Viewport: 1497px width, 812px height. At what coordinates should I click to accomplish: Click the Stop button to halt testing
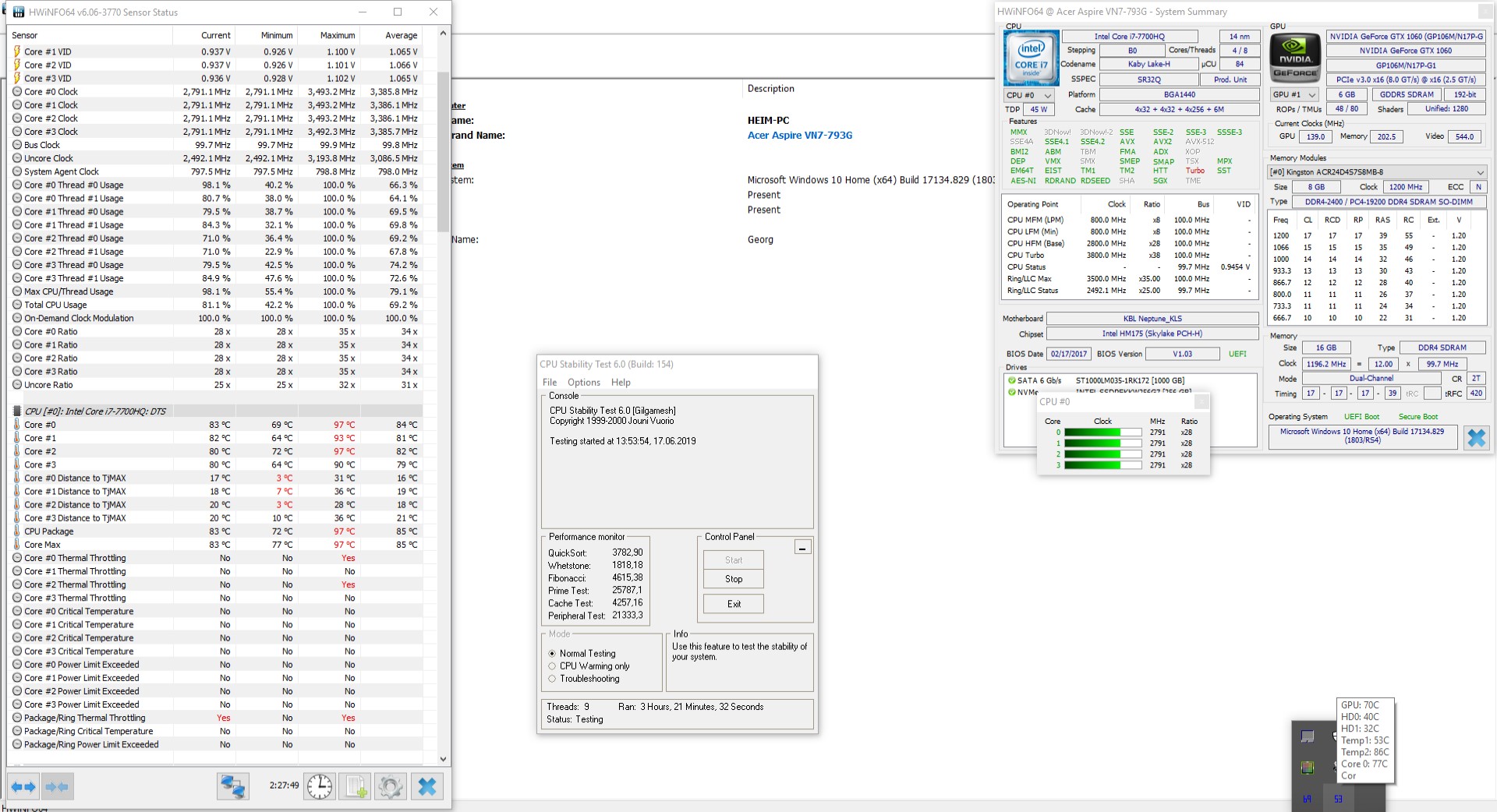[x=734, y=579]
